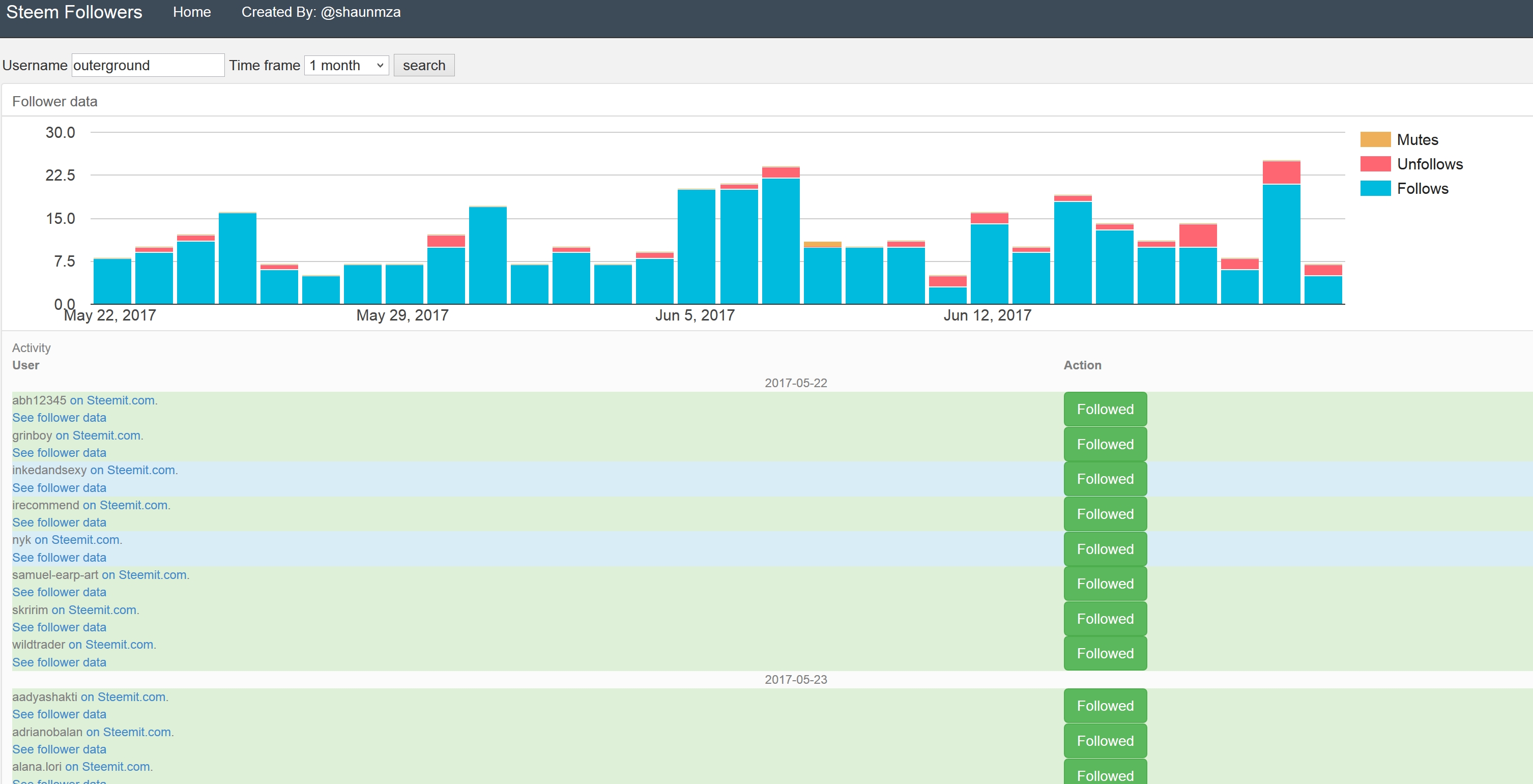Click Followed button for aadyashakti
The image size is (1533, 784).
pyautogui.click(x=1105, y=706)
